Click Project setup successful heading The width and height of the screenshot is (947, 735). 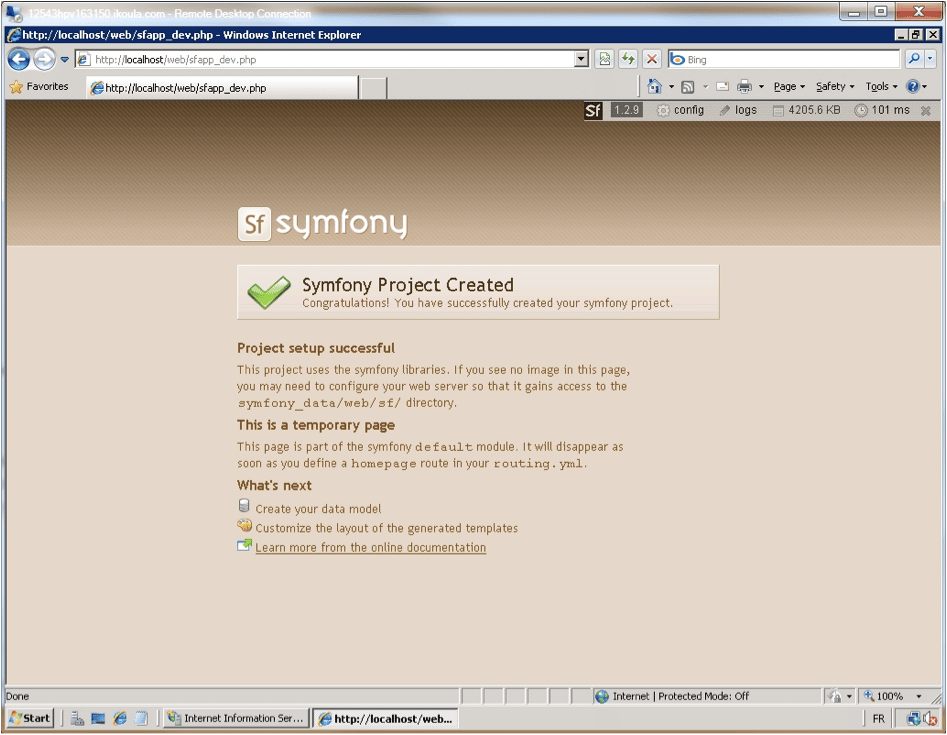point(316,348)
